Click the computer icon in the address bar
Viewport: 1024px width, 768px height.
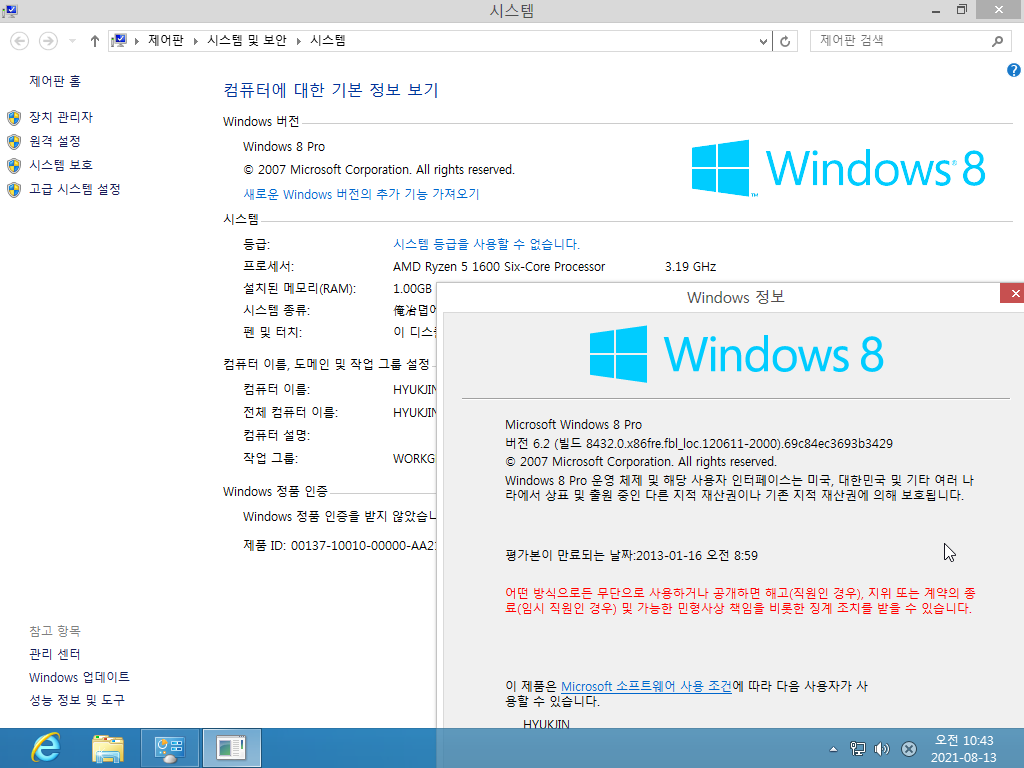(119, 41)
